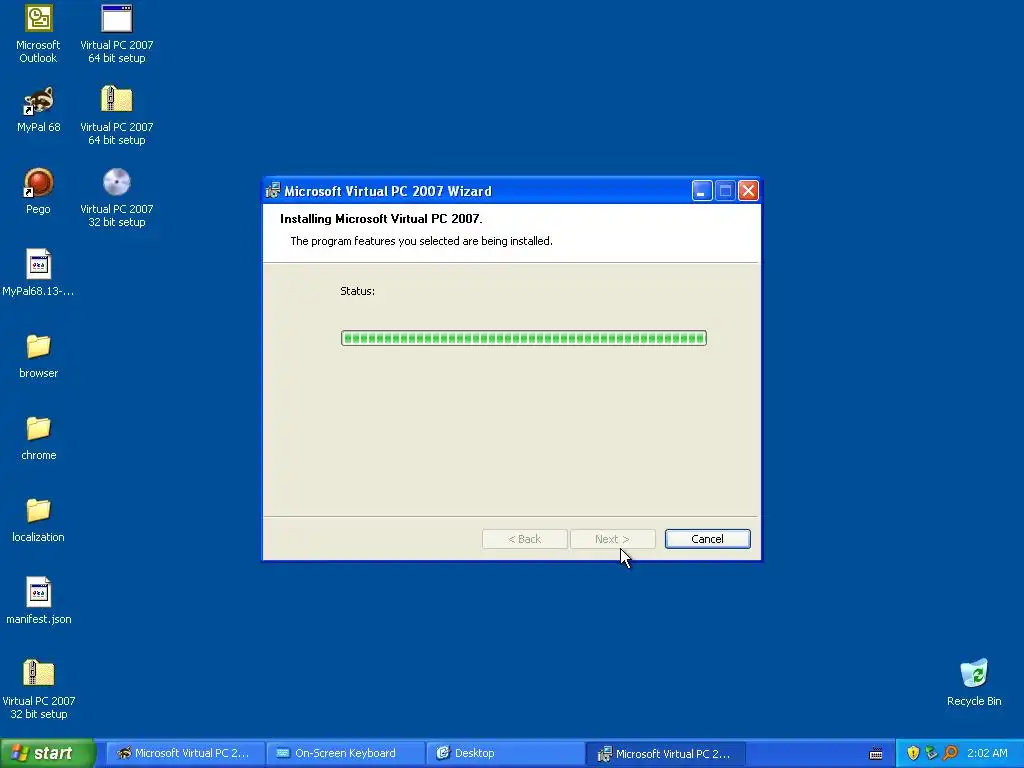Open the localization folder
Viewport: 1024px width, 768px height.
pyautogui.click(x=38, y=520)
